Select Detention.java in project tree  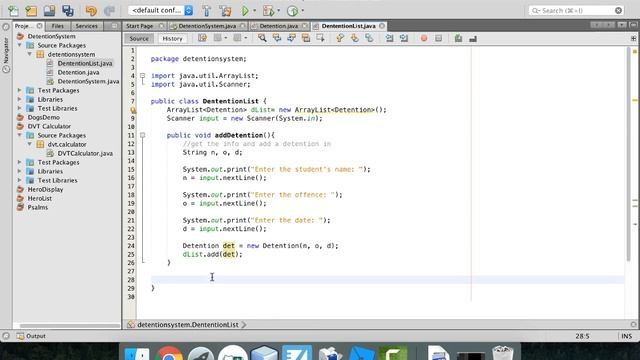coord(78,72)
